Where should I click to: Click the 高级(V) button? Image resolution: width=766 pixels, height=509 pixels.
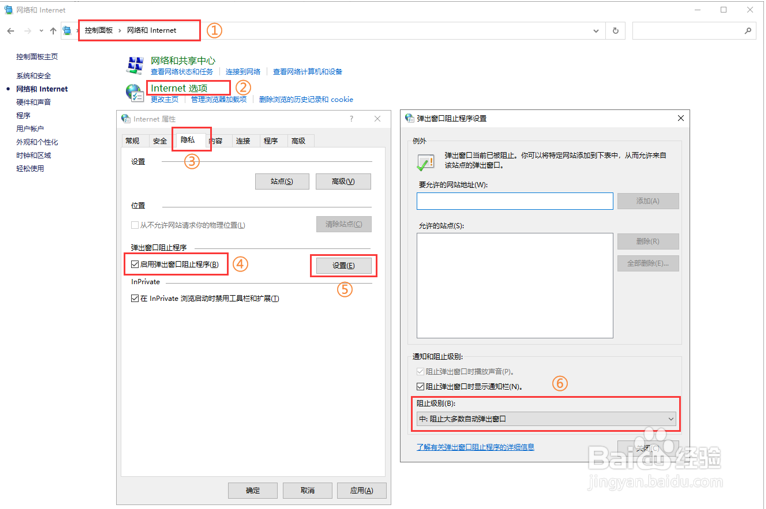pyautogui.click(x=343, y=181)
